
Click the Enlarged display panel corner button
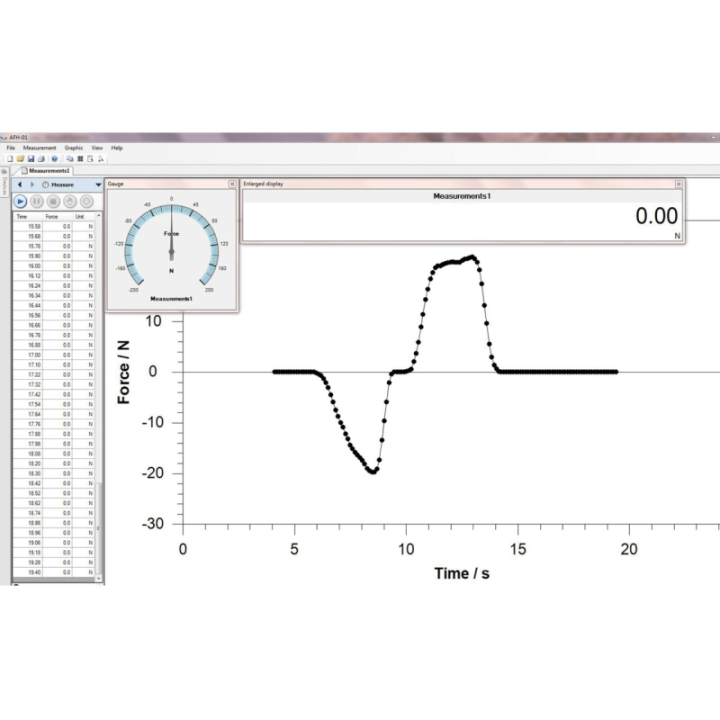tap(678, 184)
